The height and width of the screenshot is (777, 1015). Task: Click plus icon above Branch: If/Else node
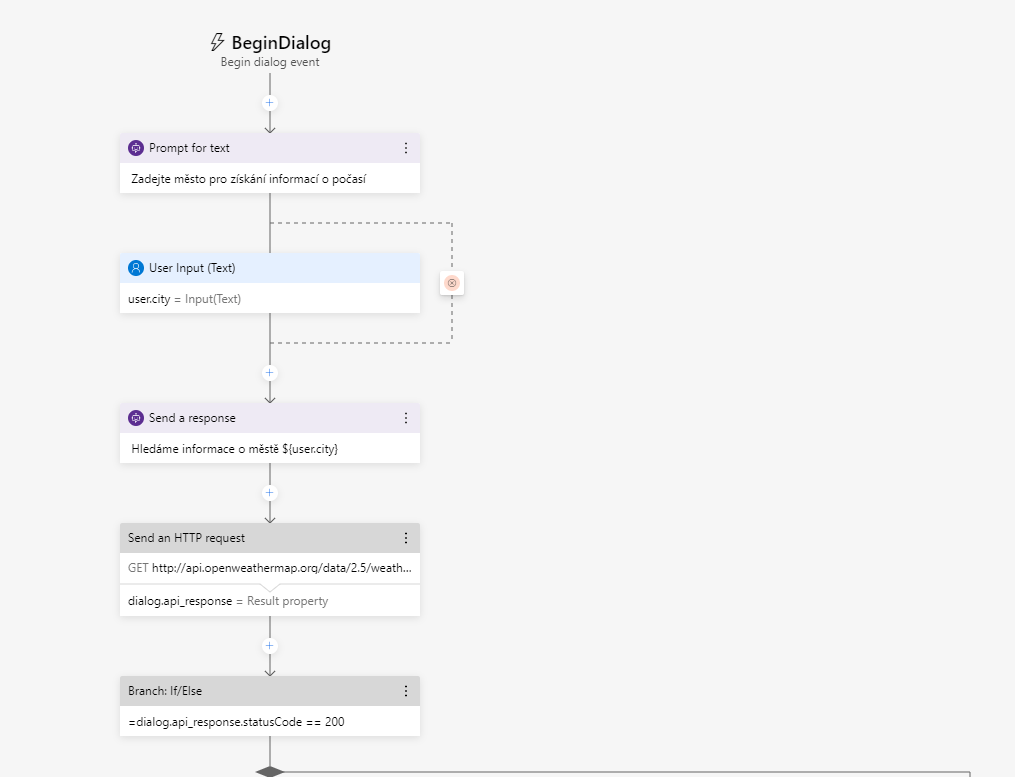point(269,646)
